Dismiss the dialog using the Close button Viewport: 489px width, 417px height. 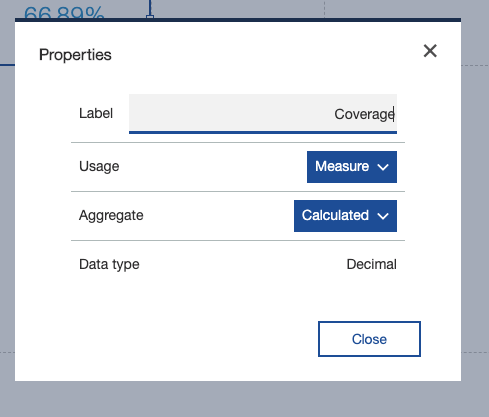(369, 339)
